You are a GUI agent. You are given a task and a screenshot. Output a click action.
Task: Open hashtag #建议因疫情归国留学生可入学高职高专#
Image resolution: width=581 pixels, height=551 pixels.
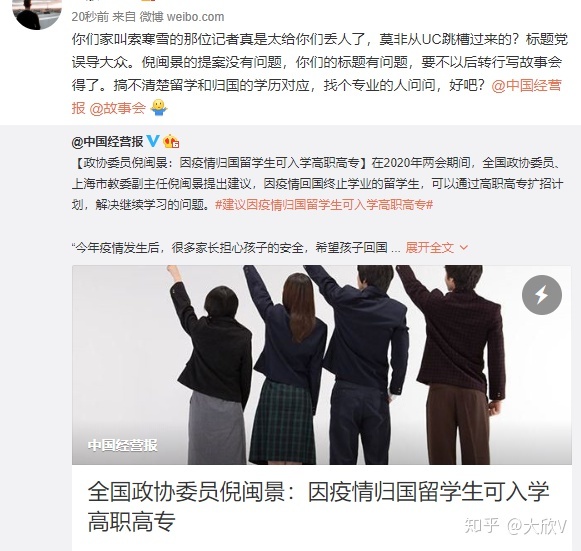point(324,205)
